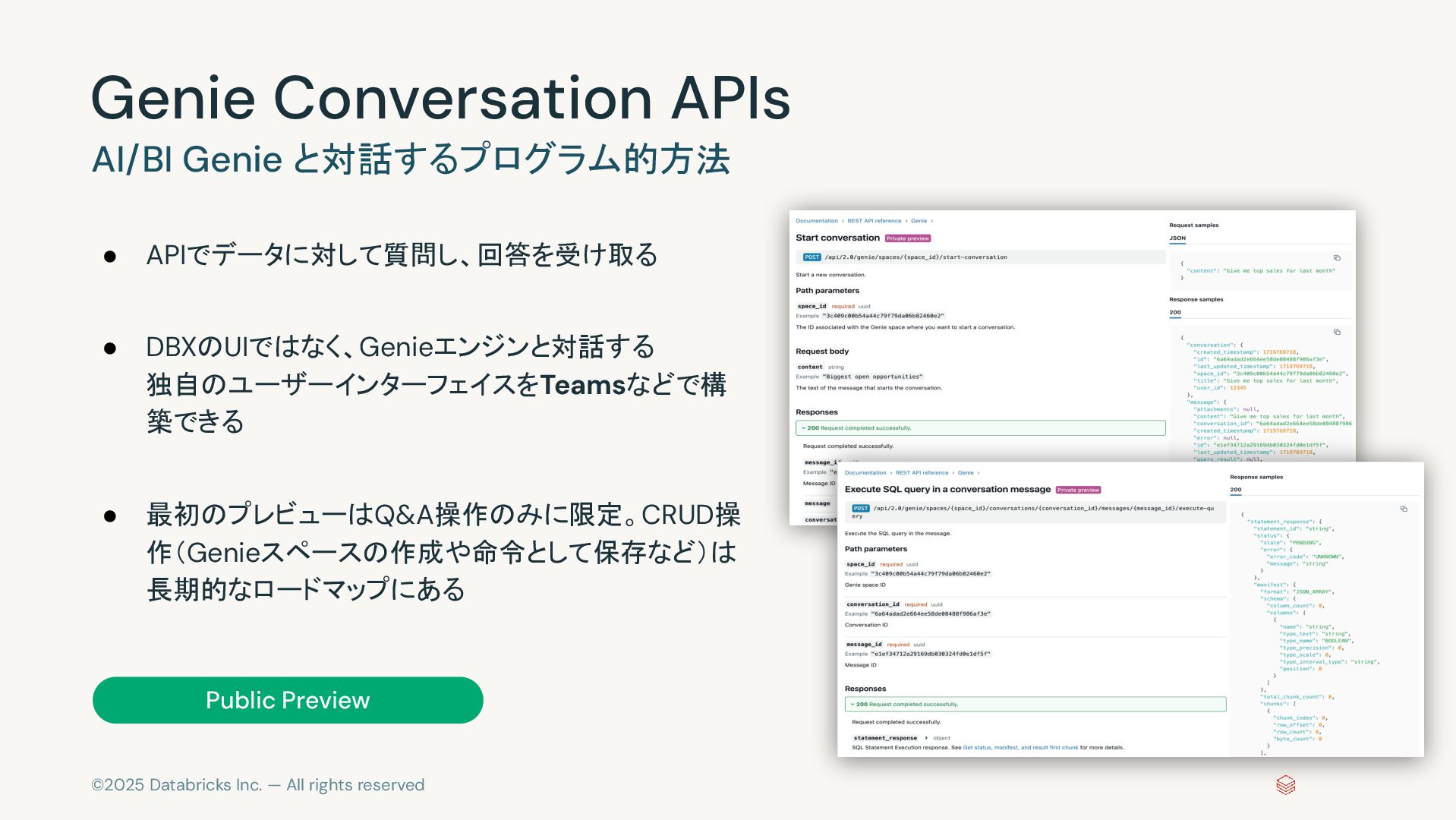This screenshot has width=1456, height=820.
Task: Click the POST badge for start-conversation endpoint
Action: (x=812, y=257)
